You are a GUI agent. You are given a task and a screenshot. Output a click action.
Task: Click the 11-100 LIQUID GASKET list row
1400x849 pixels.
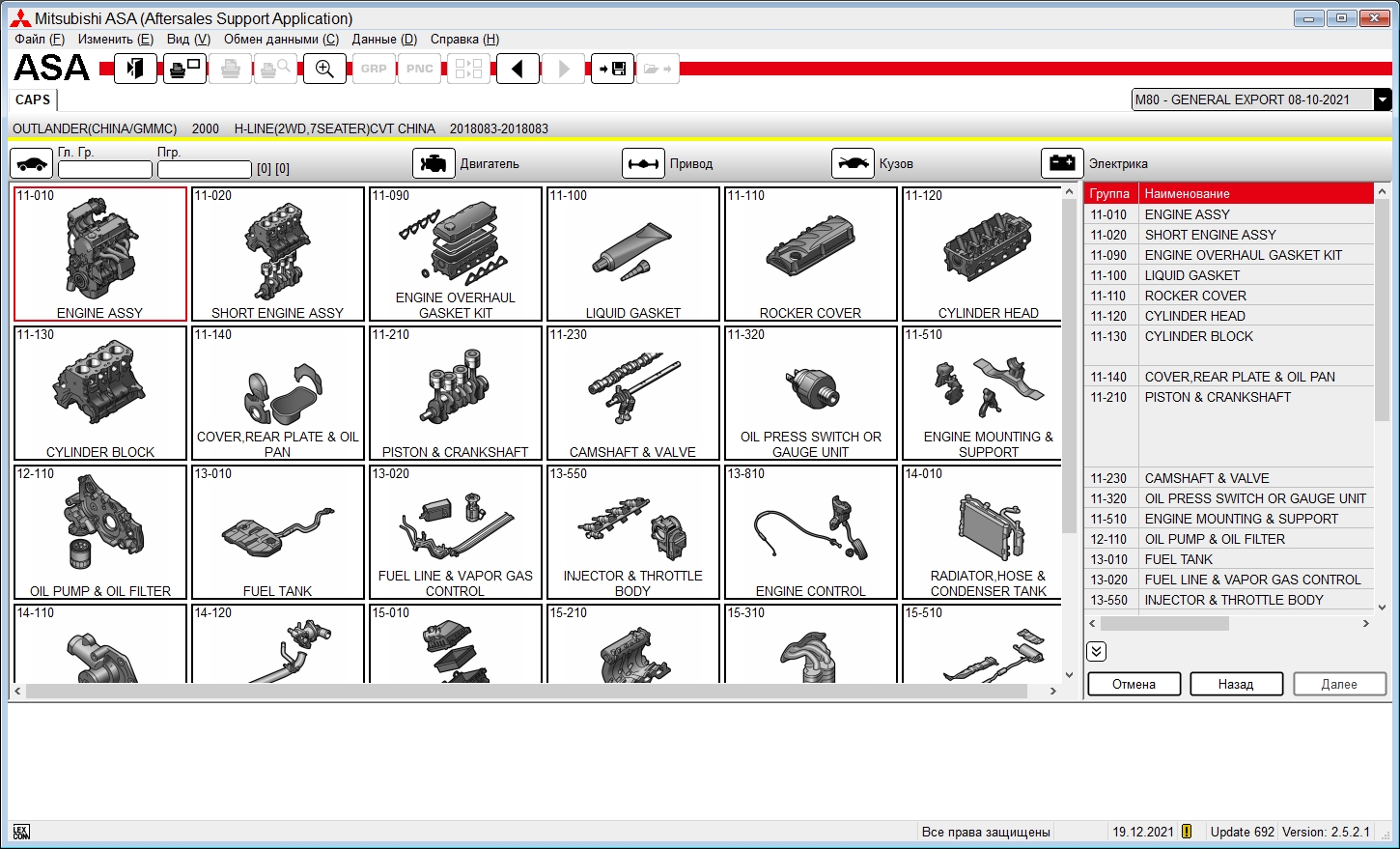point(1229,275)
